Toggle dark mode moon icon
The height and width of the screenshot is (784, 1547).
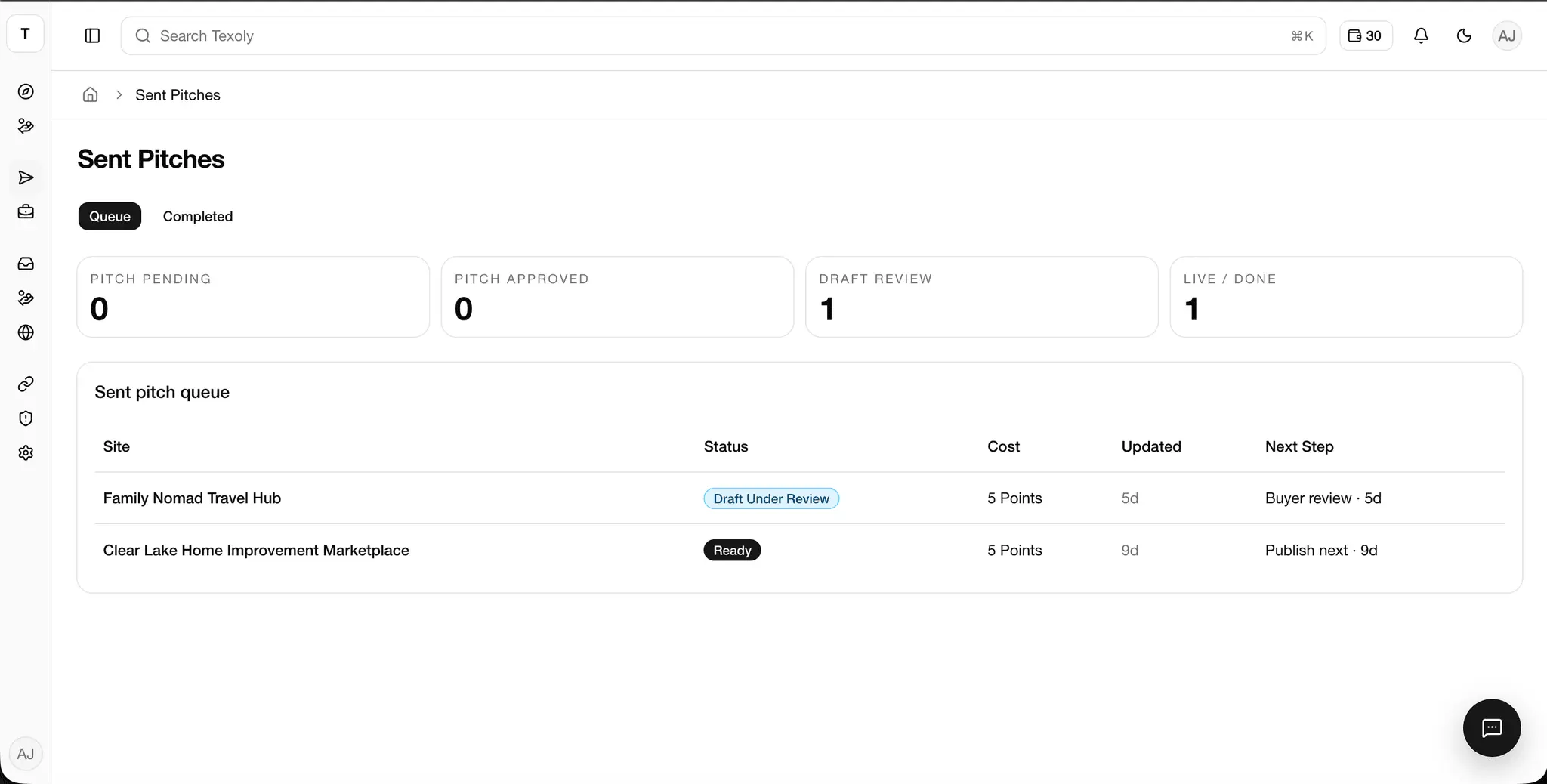[x=1464, y=35]
